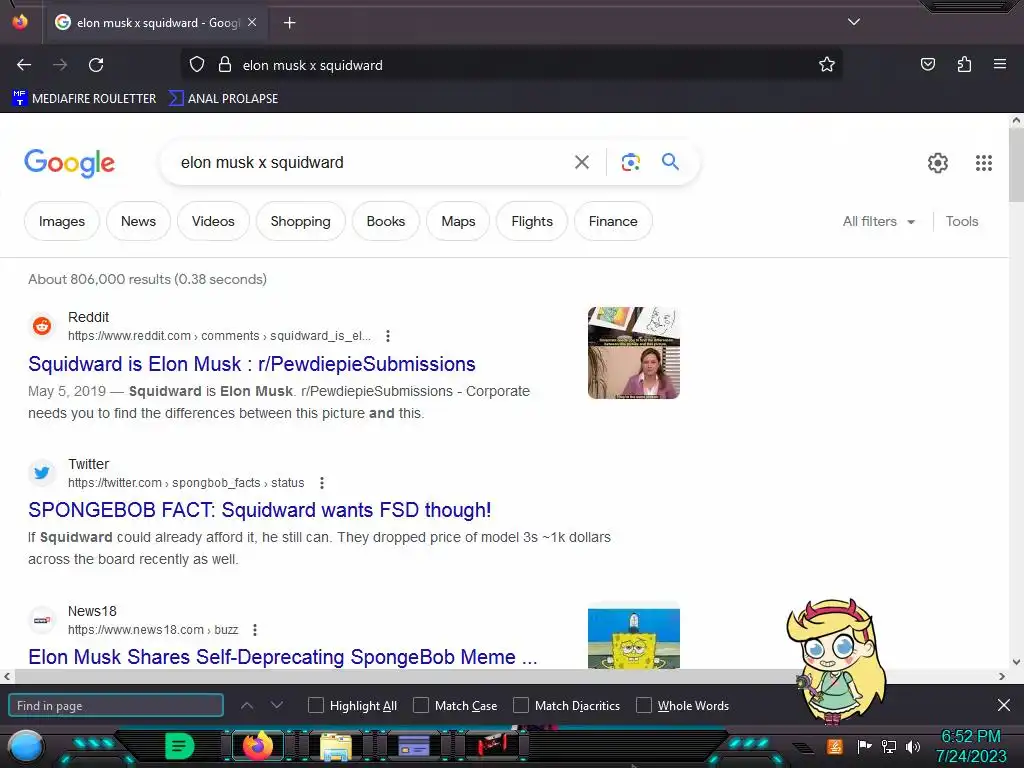Open network icon in system tray
The height and width of the screenshot is (768, 1024).
pyautogui.click(x=888, y=746)
